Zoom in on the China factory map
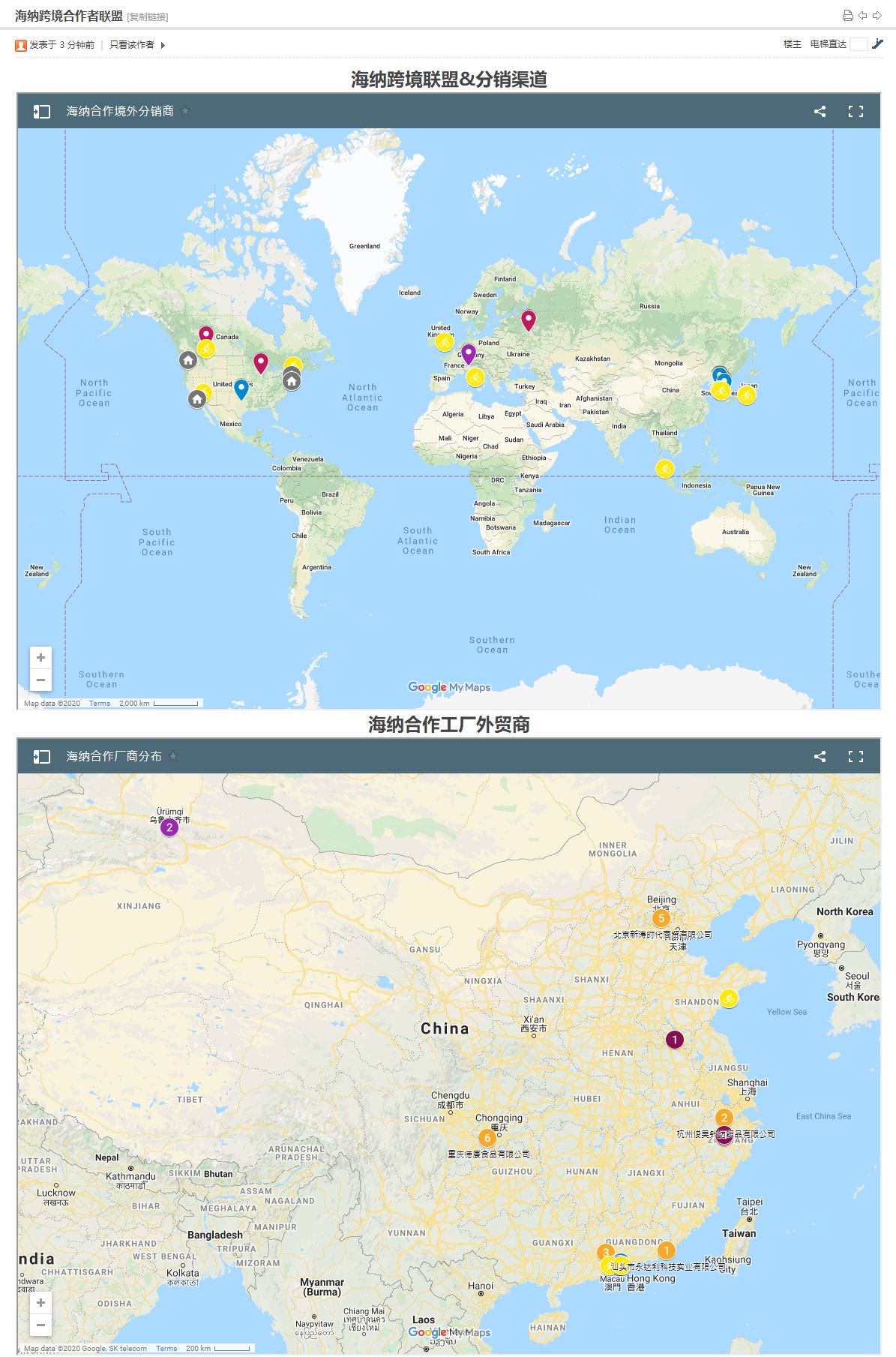This screenshot has height=1357, width=896. pos(40,1303)
